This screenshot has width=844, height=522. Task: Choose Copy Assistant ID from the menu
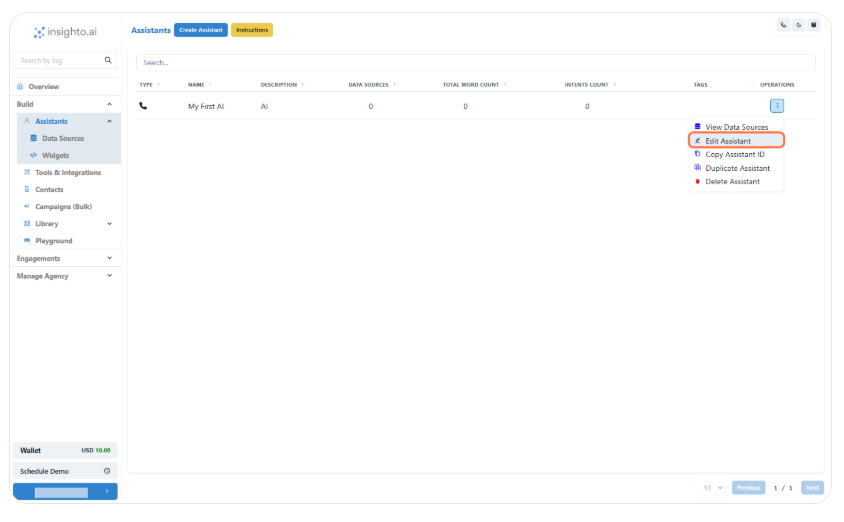pyautogui.click(x=736, y=154)
